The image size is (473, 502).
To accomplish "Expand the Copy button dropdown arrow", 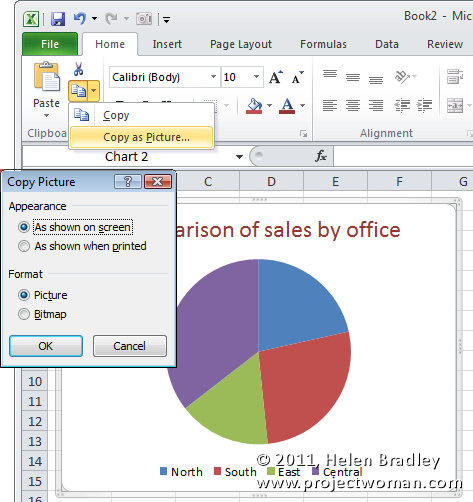I will click(94, 91).
